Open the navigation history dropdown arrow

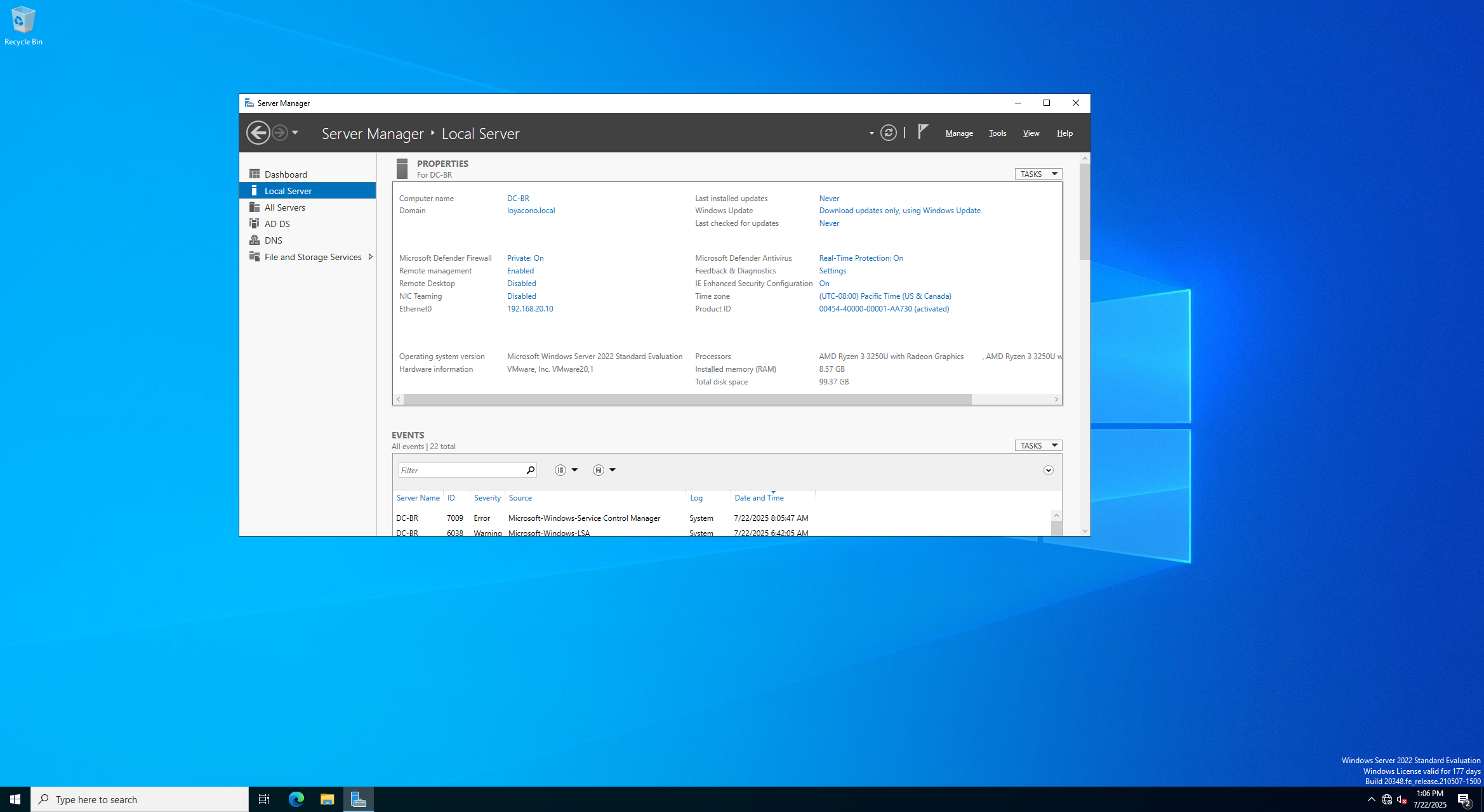point(295,133)
